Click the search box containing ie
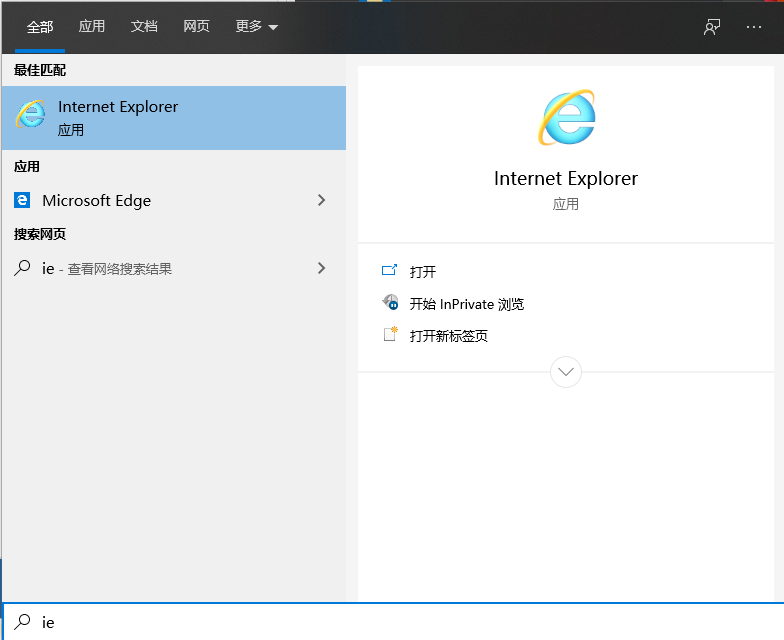This screenshot has width=784, height=640. 400,622
